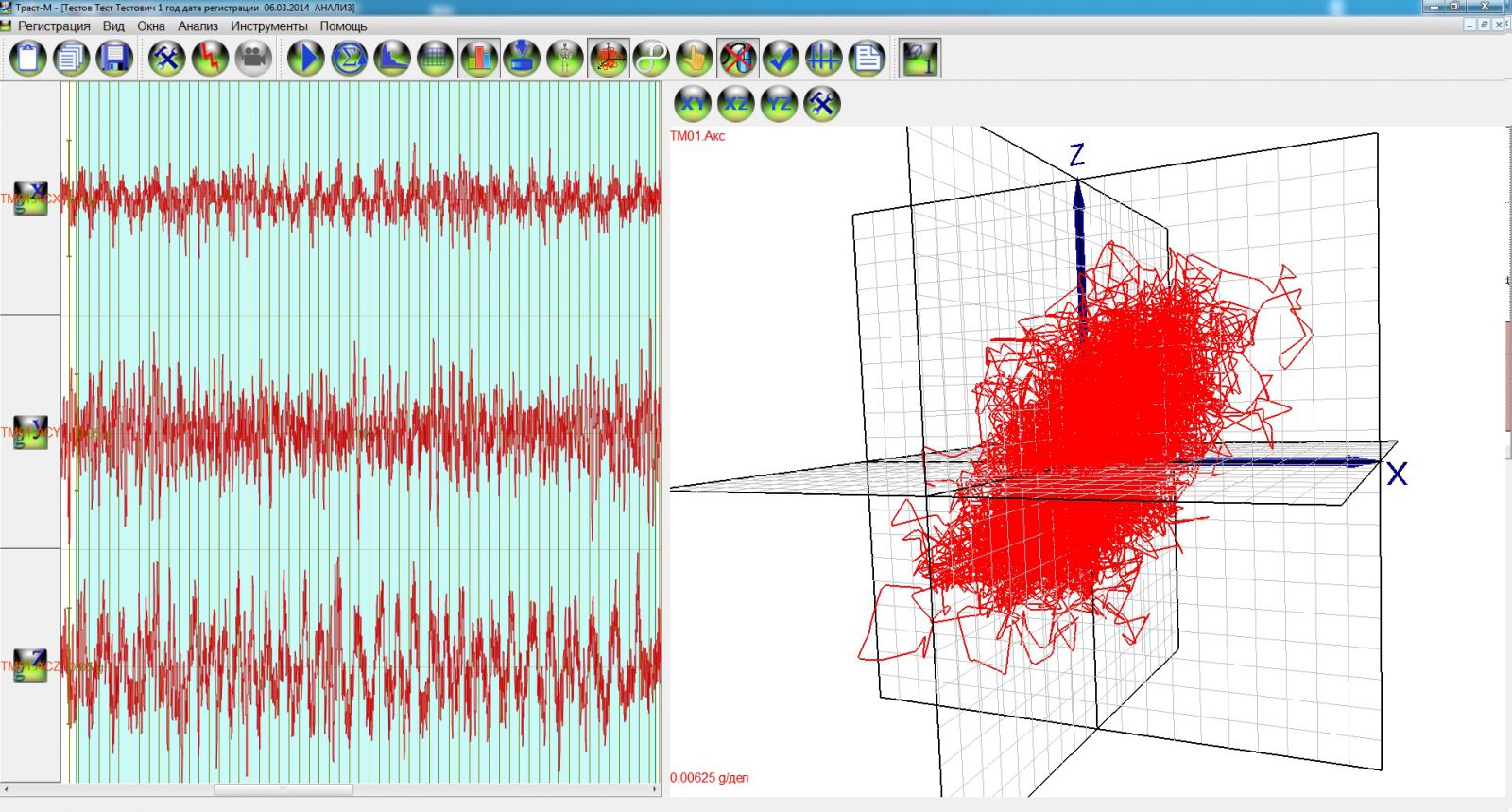Click the floppy disk save icon
This screenshot has height=812, width=1512.
(x=114, y=59)
